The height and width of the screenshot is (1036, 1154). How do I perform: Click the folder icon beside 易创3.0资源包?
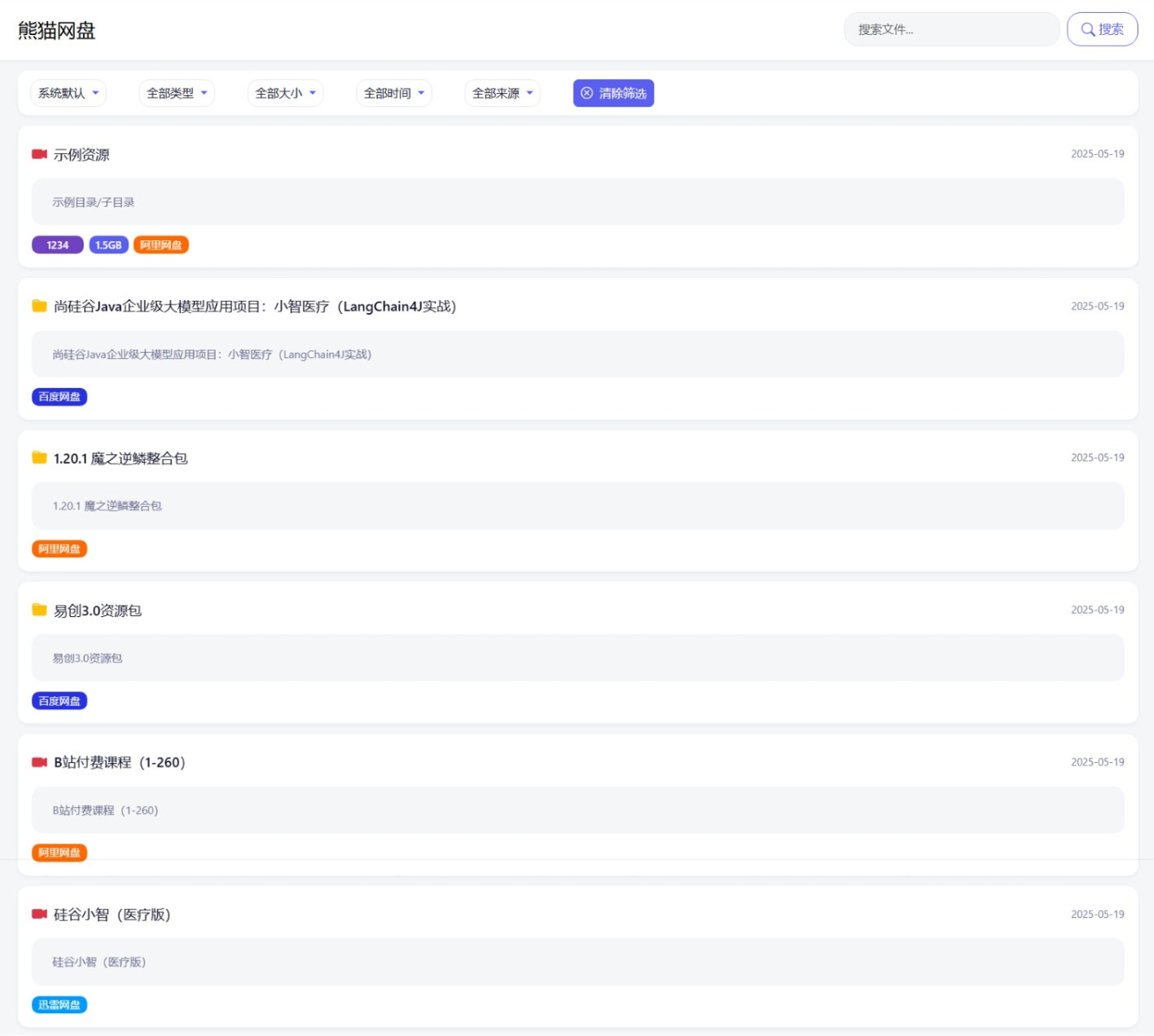39,611
